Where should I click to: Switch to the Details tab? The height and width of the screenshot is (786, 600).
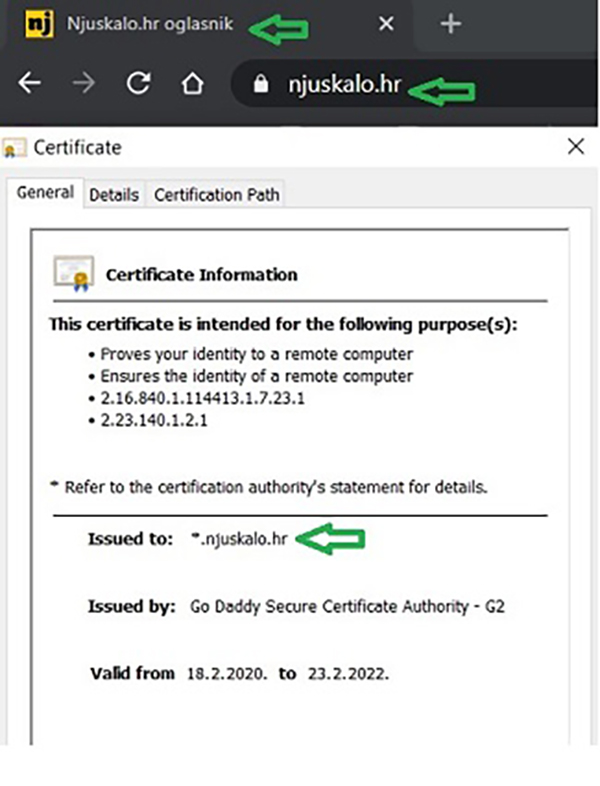(114, 194)
